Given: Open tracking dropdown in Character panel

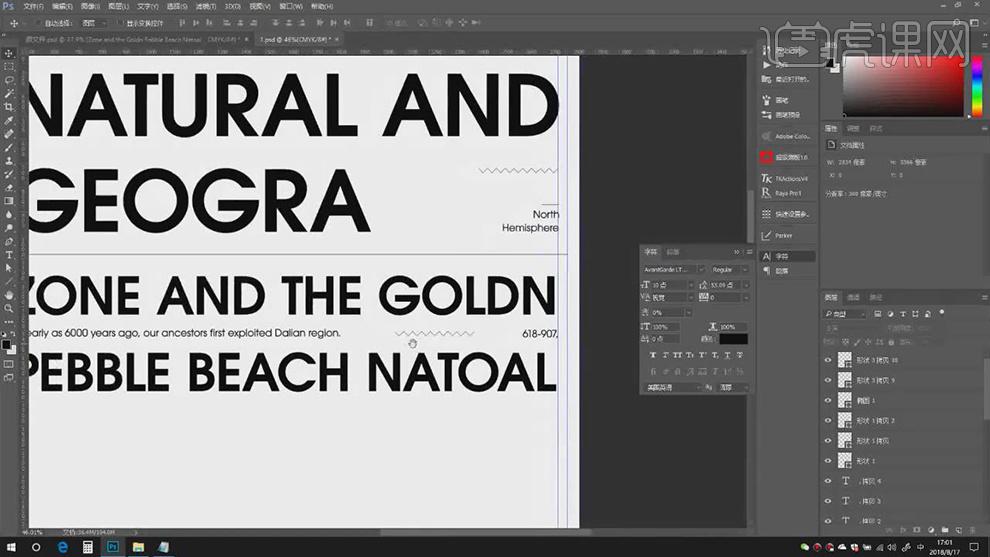Looking at the screenshot, I should [x=746, y=297].
